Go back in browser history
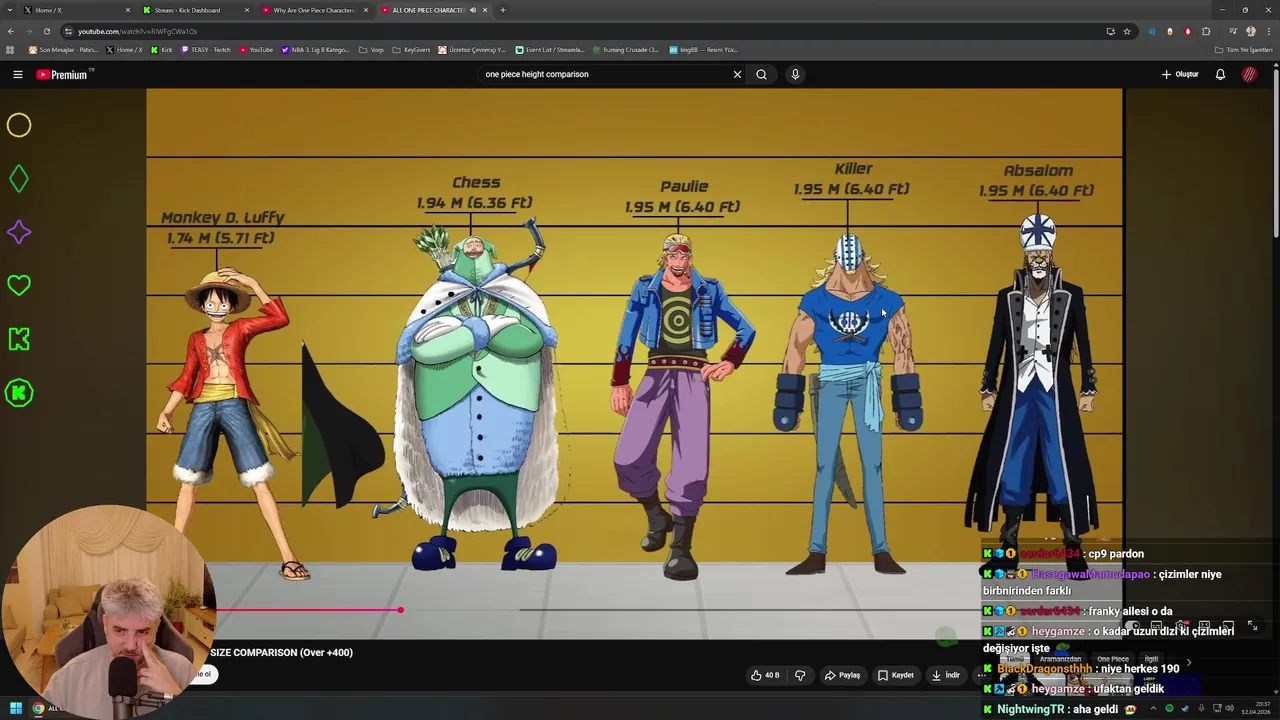 (x=10, y=31)
